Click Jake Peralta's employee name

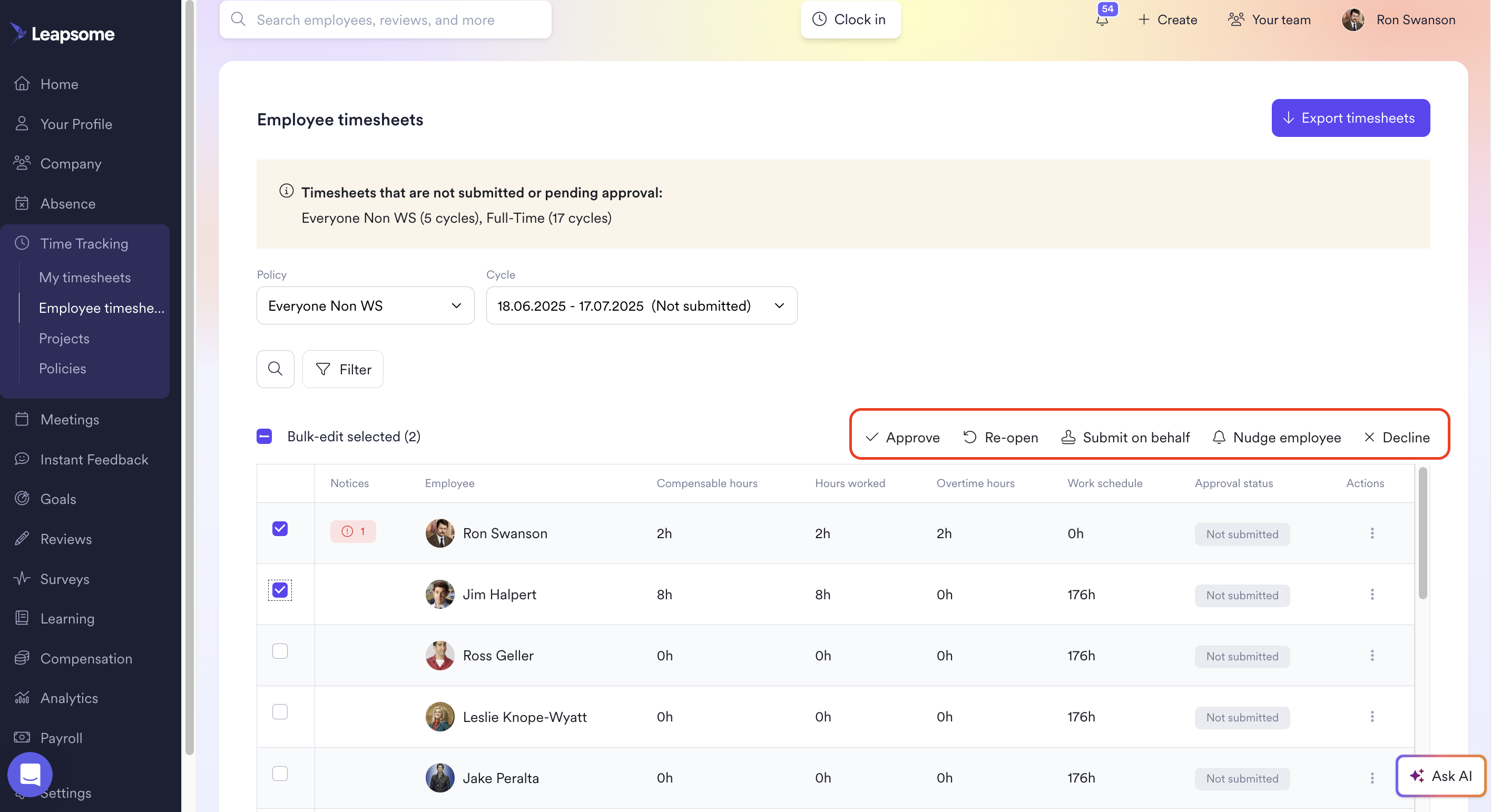[x=501, y=778]
